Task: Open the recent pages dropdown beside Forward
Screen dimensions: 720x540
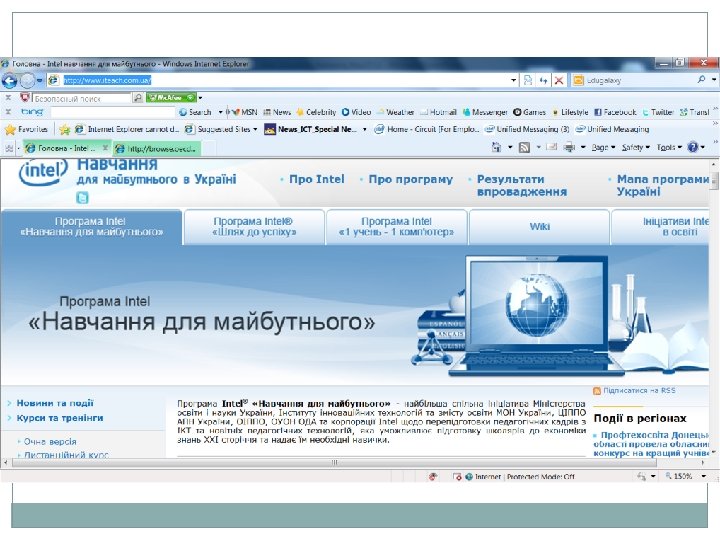Action: (40, 80)
